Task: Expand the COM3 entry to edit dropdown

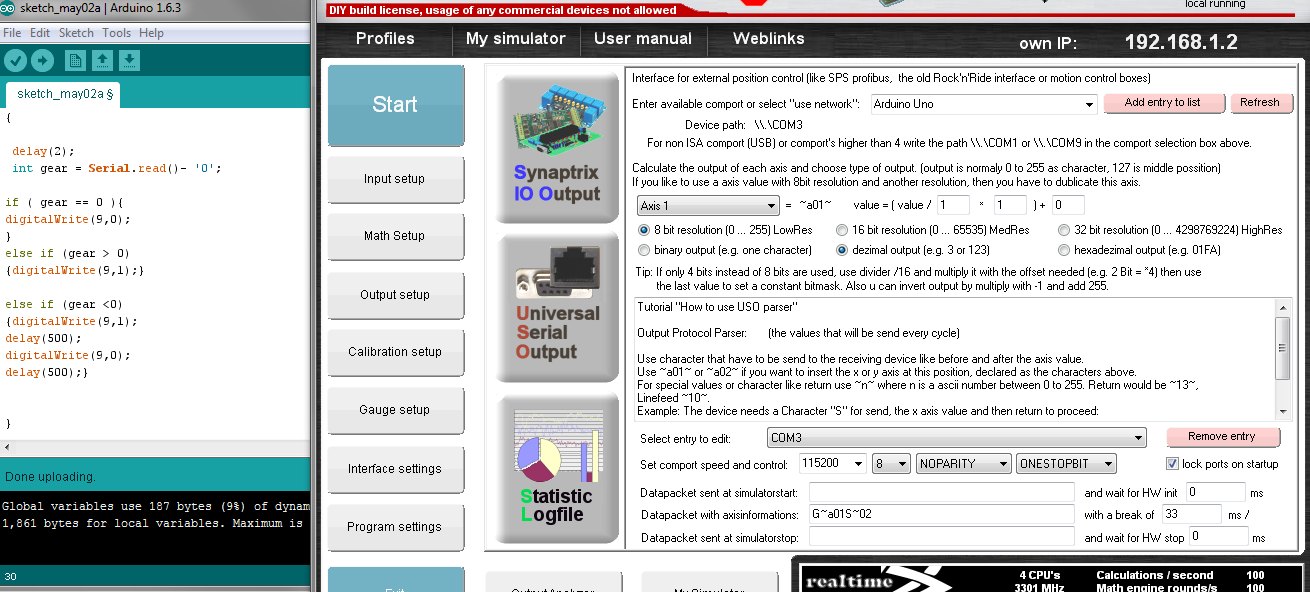Action: pos(1137,438)
